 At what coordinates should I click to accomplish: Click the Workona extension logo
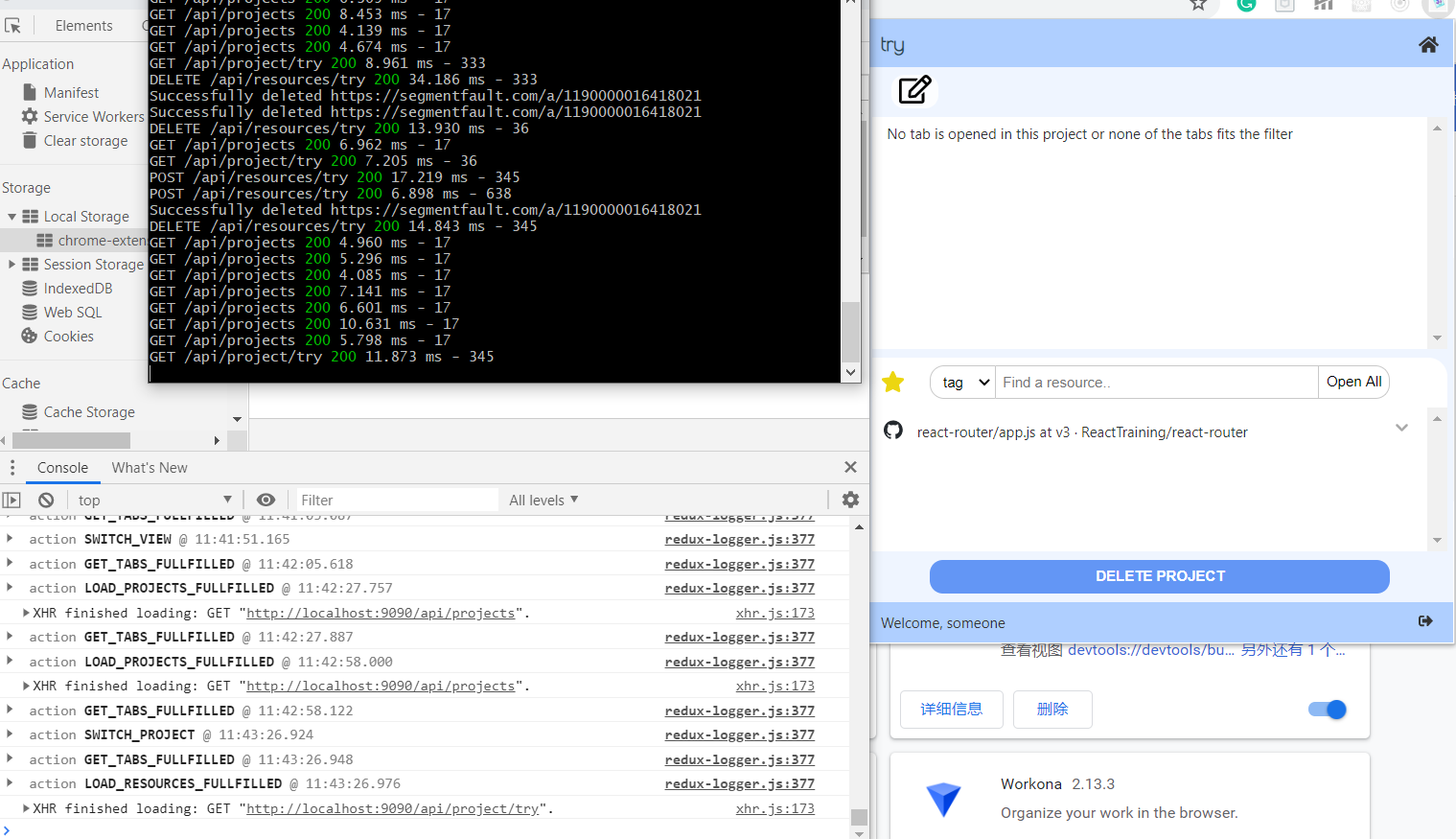click(x=943, y=799)
